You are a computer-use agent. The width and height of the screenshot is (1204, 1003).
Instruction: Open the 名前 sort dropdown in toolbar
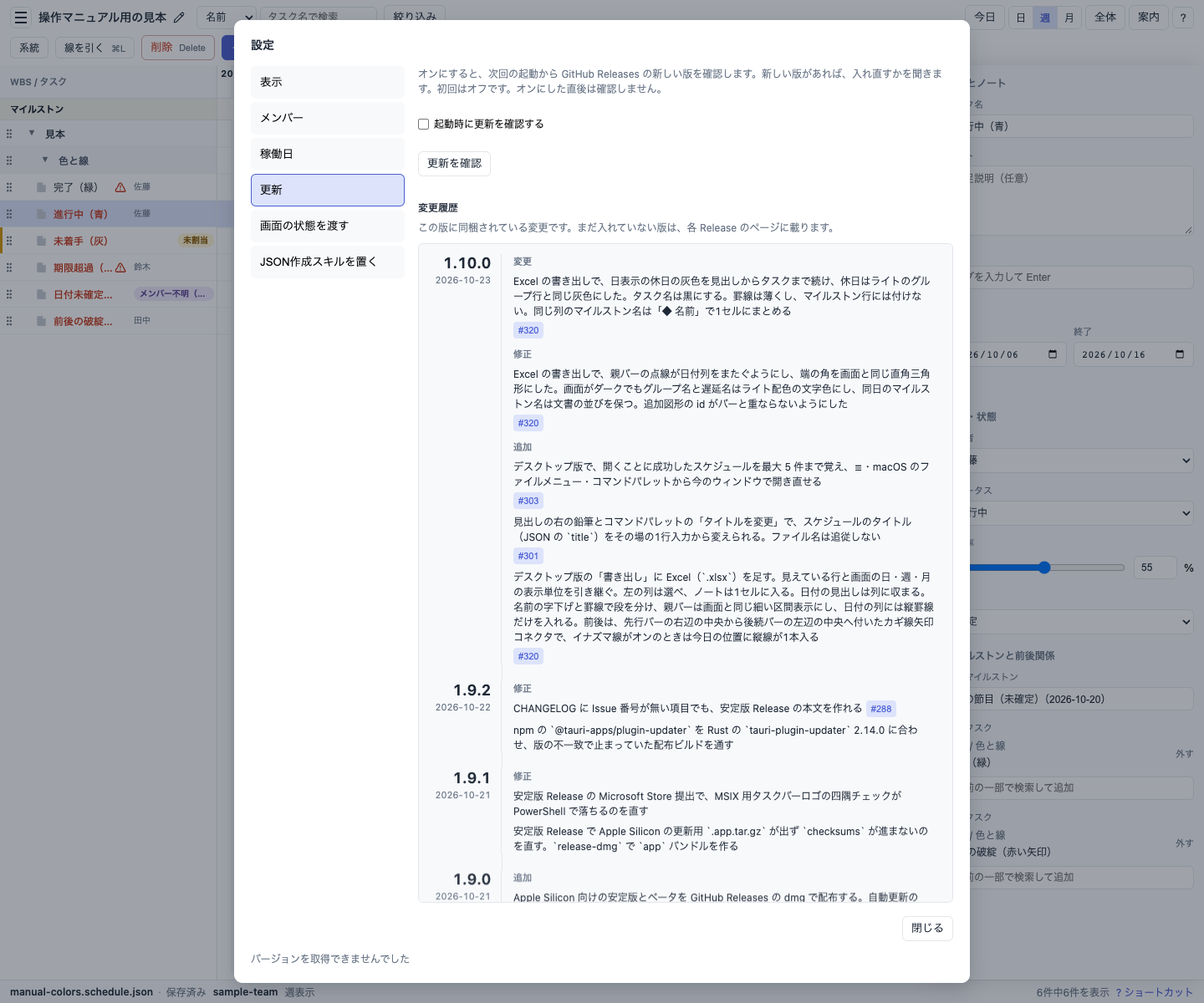227,17
